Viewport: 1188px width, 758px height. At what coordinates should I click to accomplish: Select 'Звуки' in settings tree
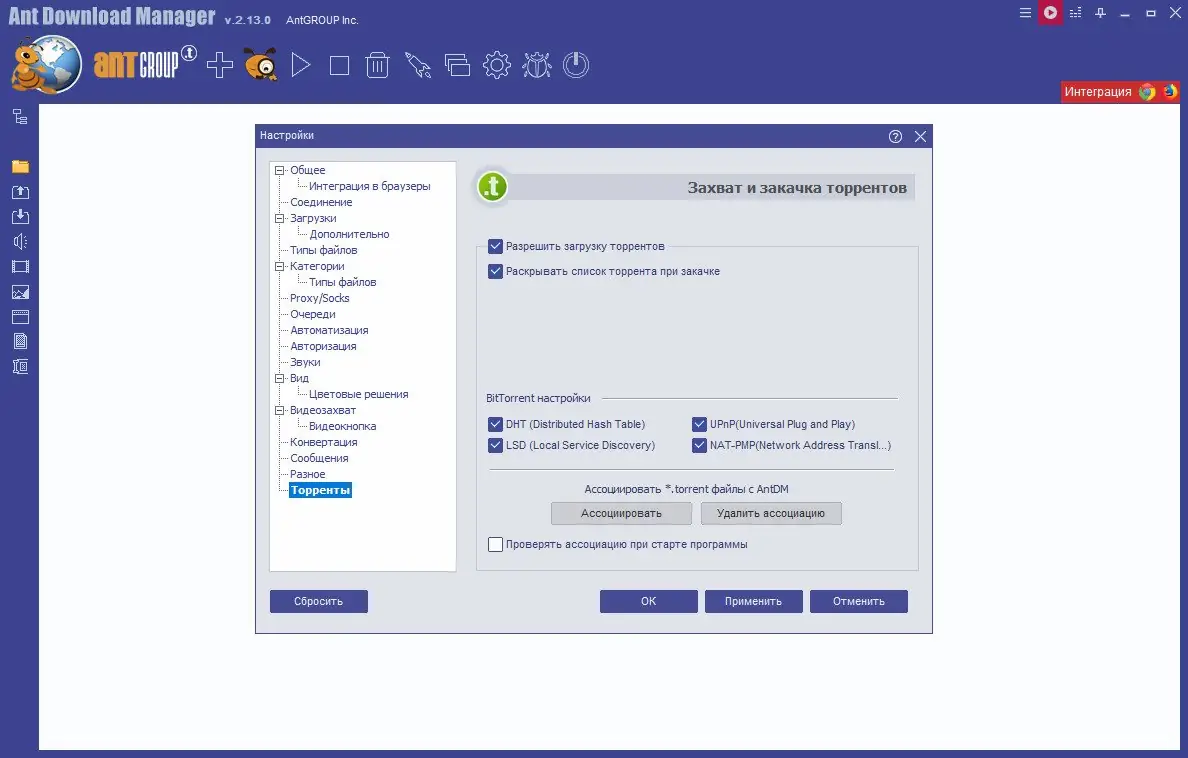tap(305, 362)
